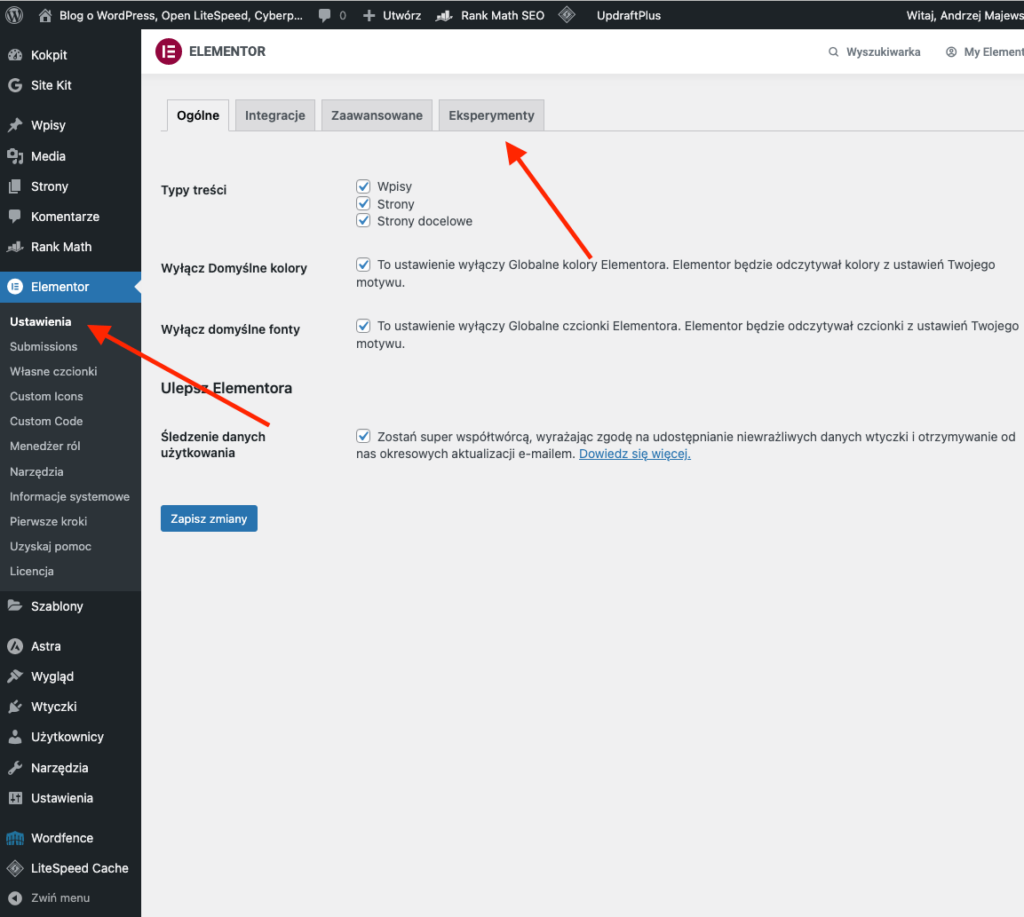Image resolution: width=1024 pixels, height=917 pixels.
Task: Click the LiteSpeed Cache sidebar icon
Action: click(15, 868)
